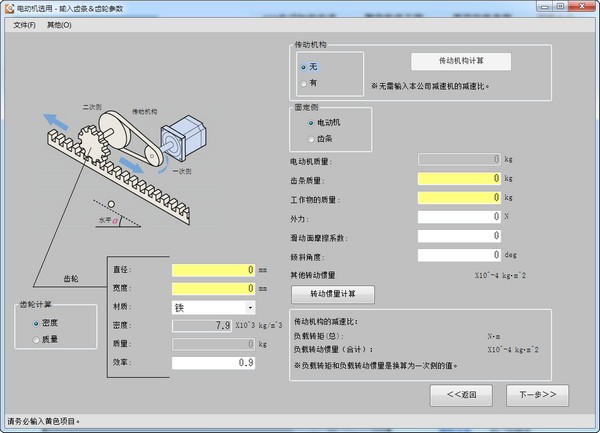This screenshot has height=433, width=600.
Task: Select 无 in 传动机构 group
Action: pyautogui.click(x=309, y=67)
